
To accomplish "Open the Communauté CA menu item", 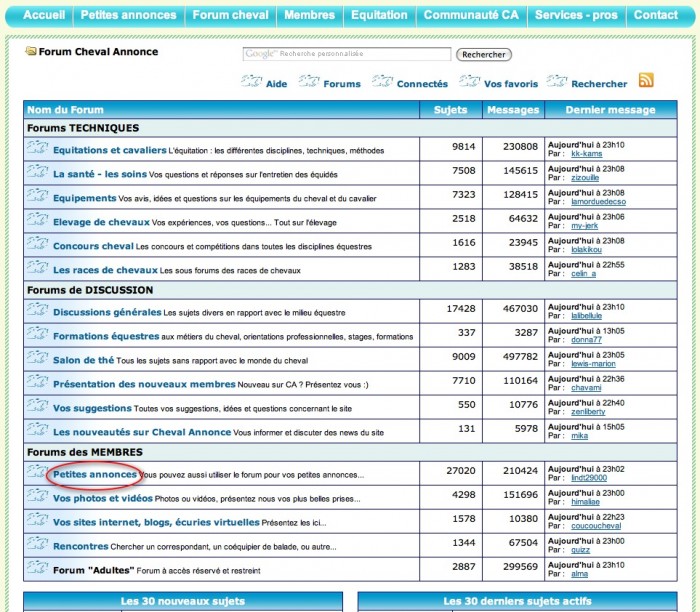I will click(x=471, y=15).
